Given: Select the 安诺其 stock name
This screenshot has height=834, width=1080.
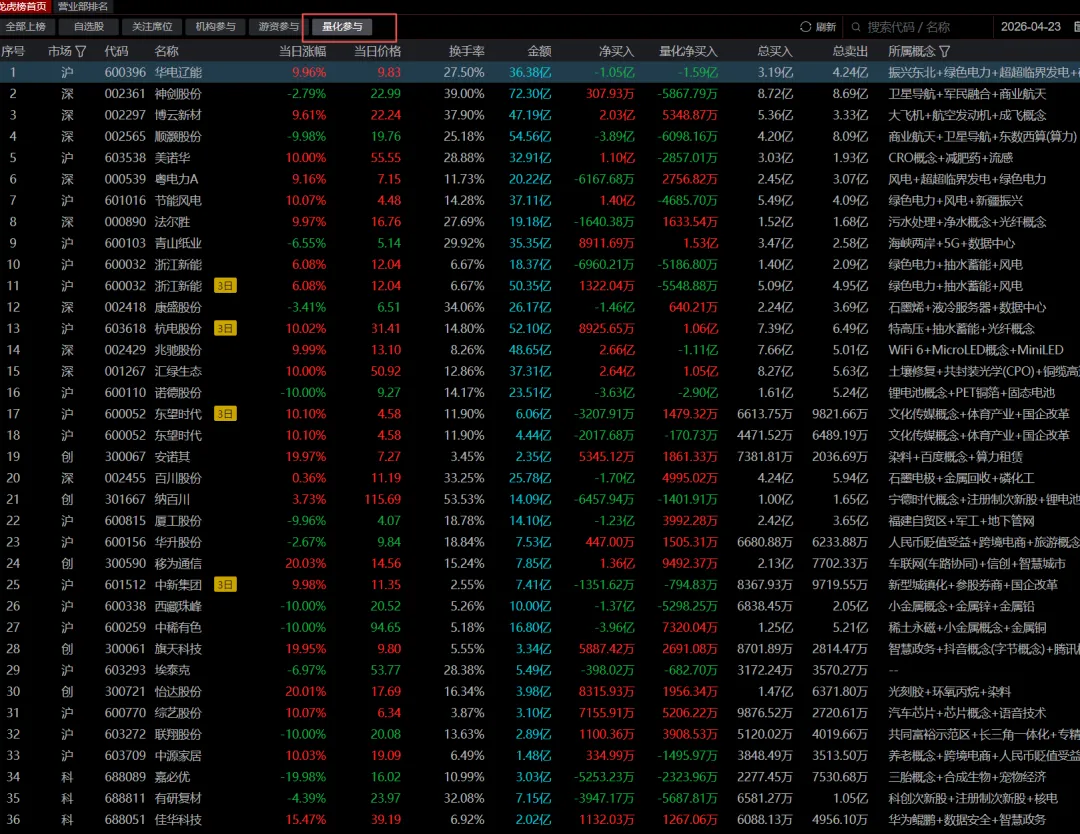Looking at the screenshot, I should tap(172, 457).
